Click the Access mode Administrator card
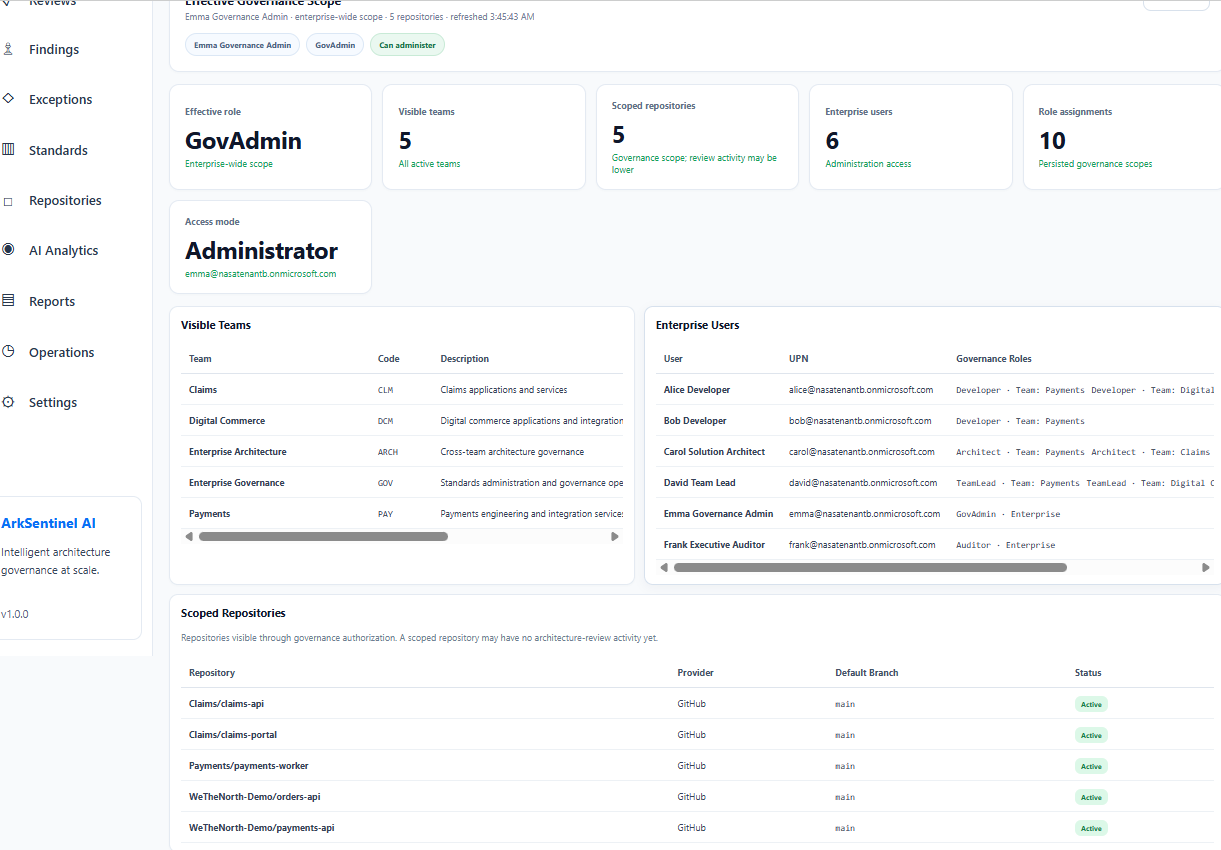Screen dimensions: 1221x850 [x=270, y=247]
